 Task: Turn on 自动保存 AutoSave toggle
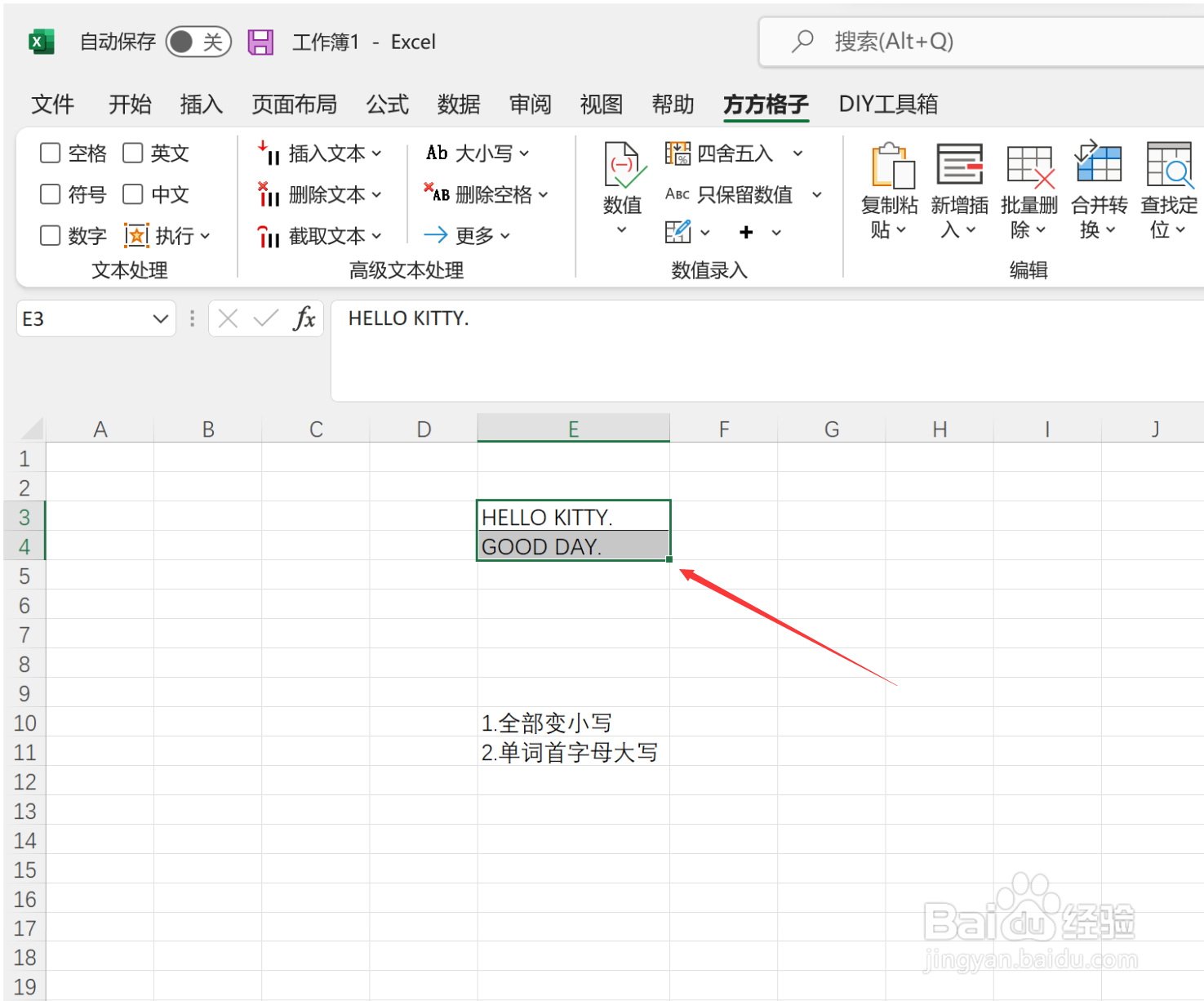click(x=198, y=42)
